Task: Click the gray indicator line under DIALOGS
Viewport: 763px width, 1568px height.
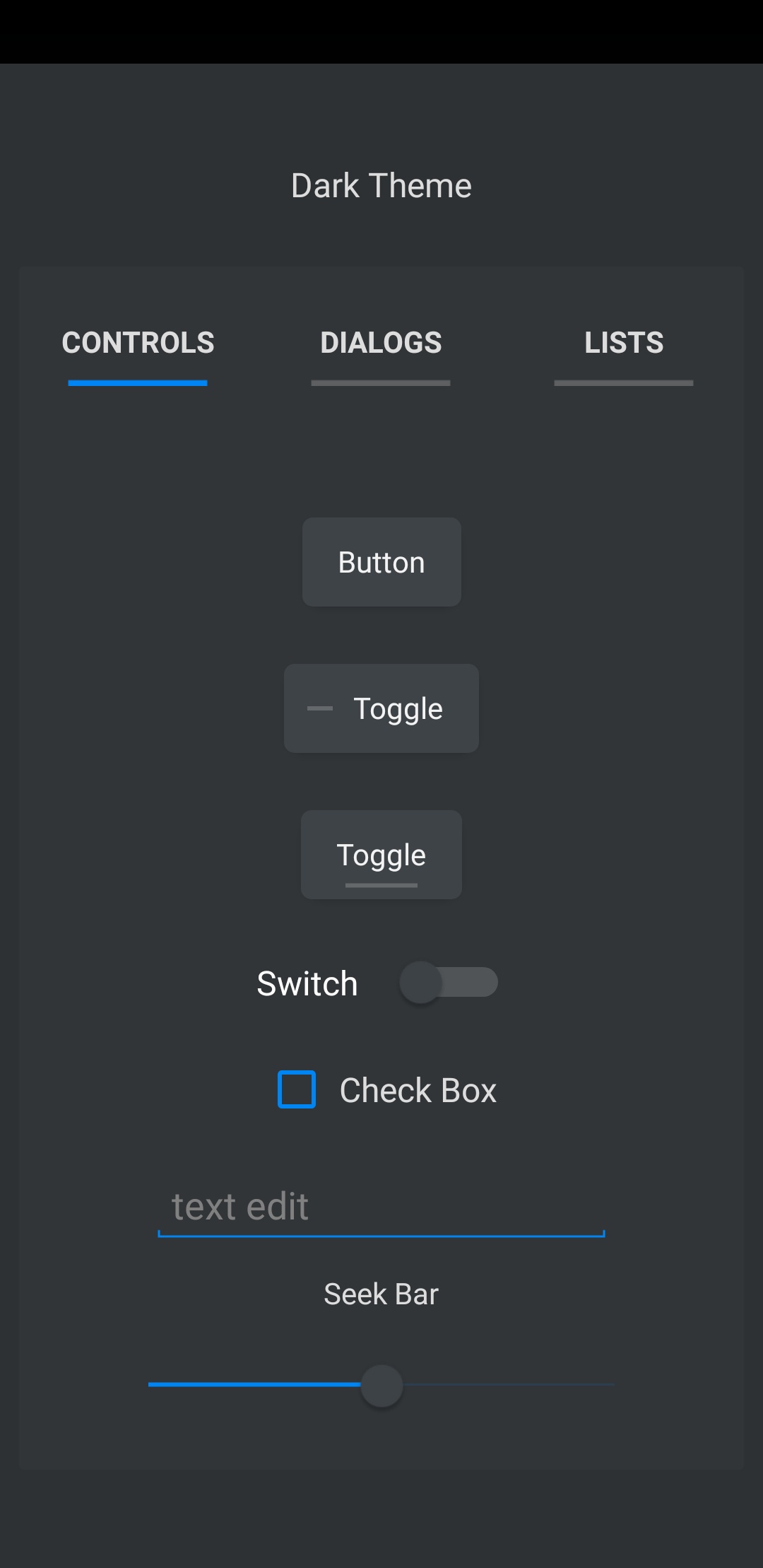Action: (381, 383)
